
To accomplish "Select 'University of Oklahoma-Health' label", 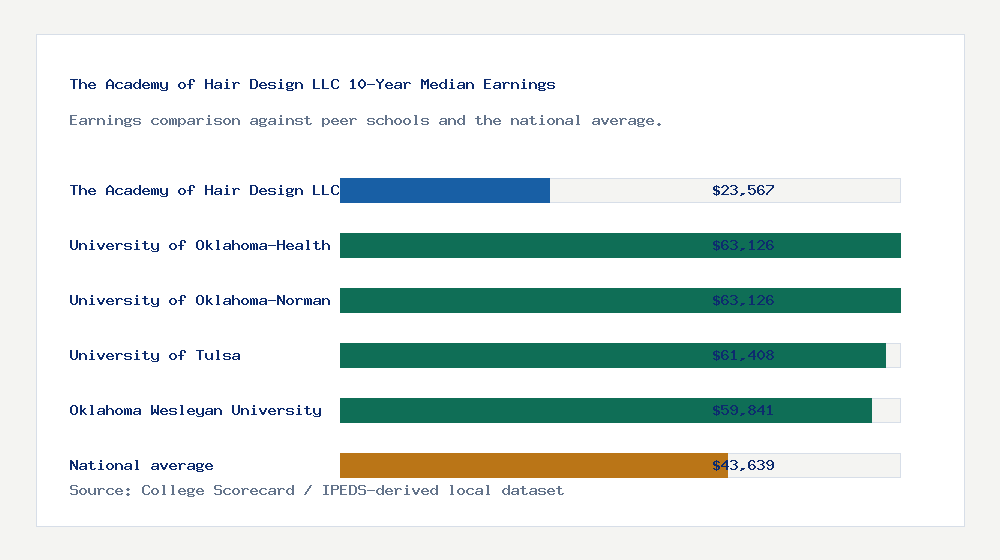I will pos(200,246).
